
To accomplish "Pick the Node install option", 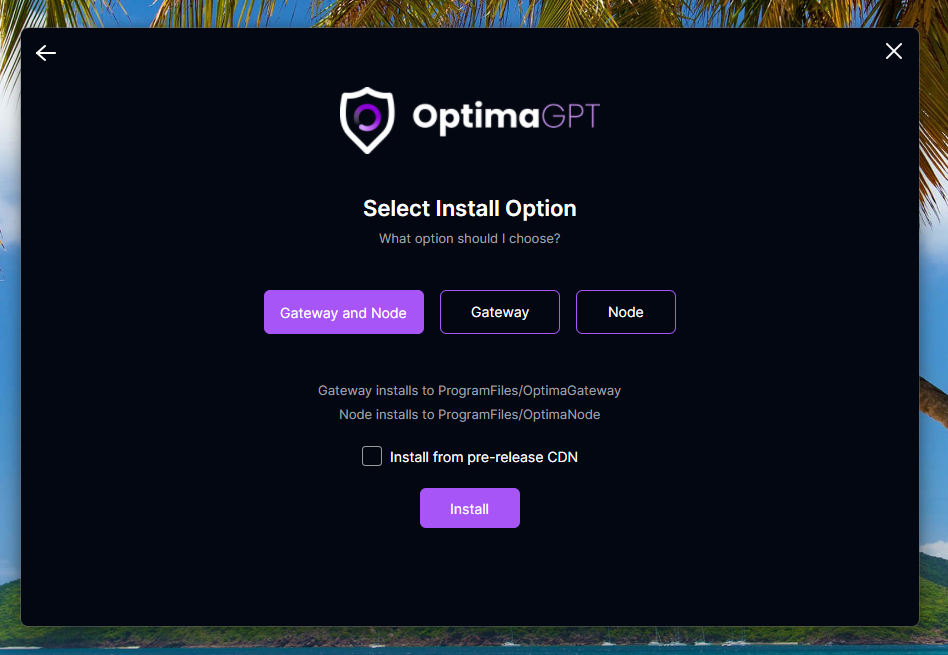I will tap(625, 312).
